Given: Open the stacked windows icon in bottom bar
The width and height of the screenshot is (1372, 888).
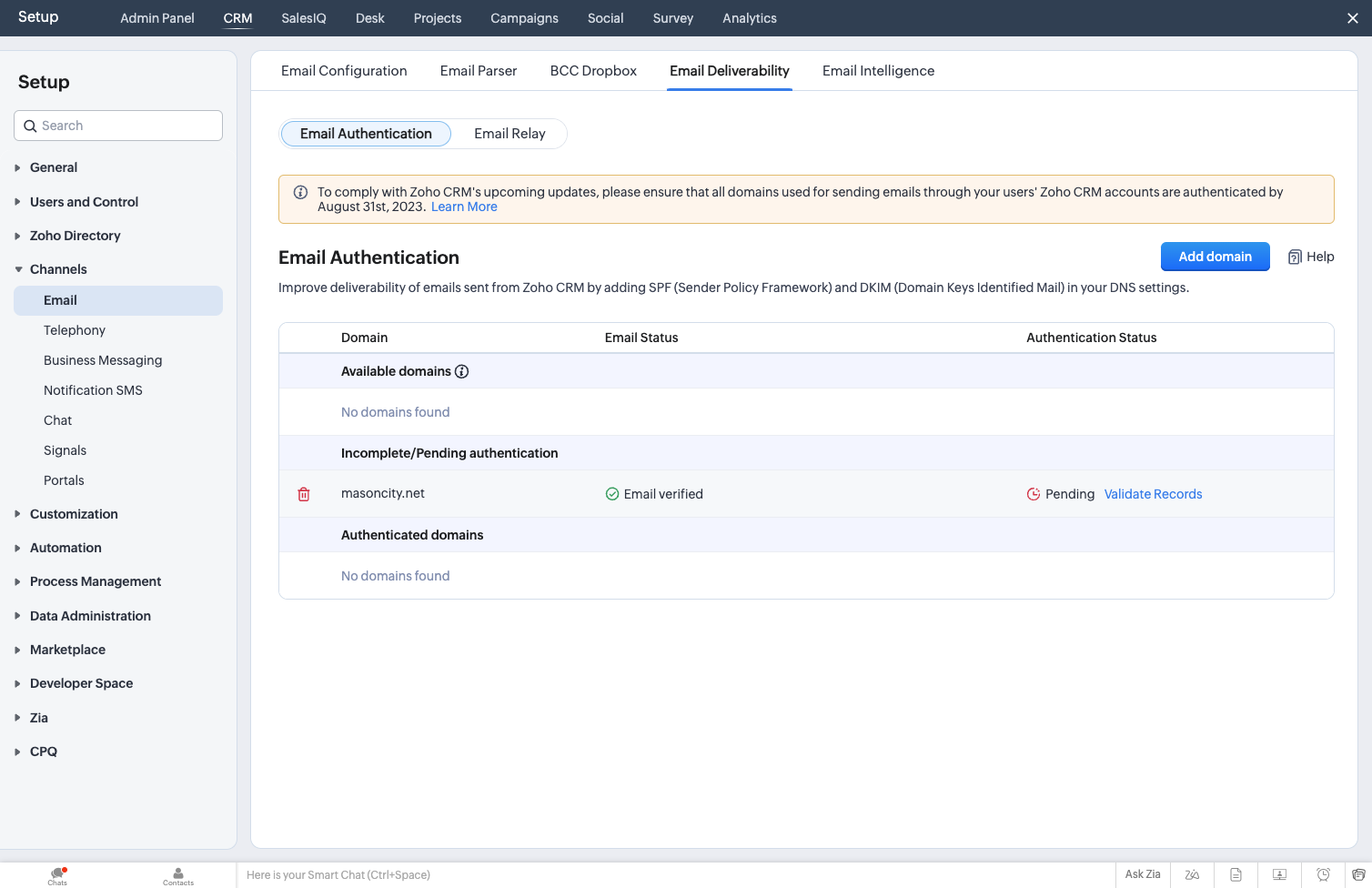Looking at the screenshot, I should coord(1358,874).
